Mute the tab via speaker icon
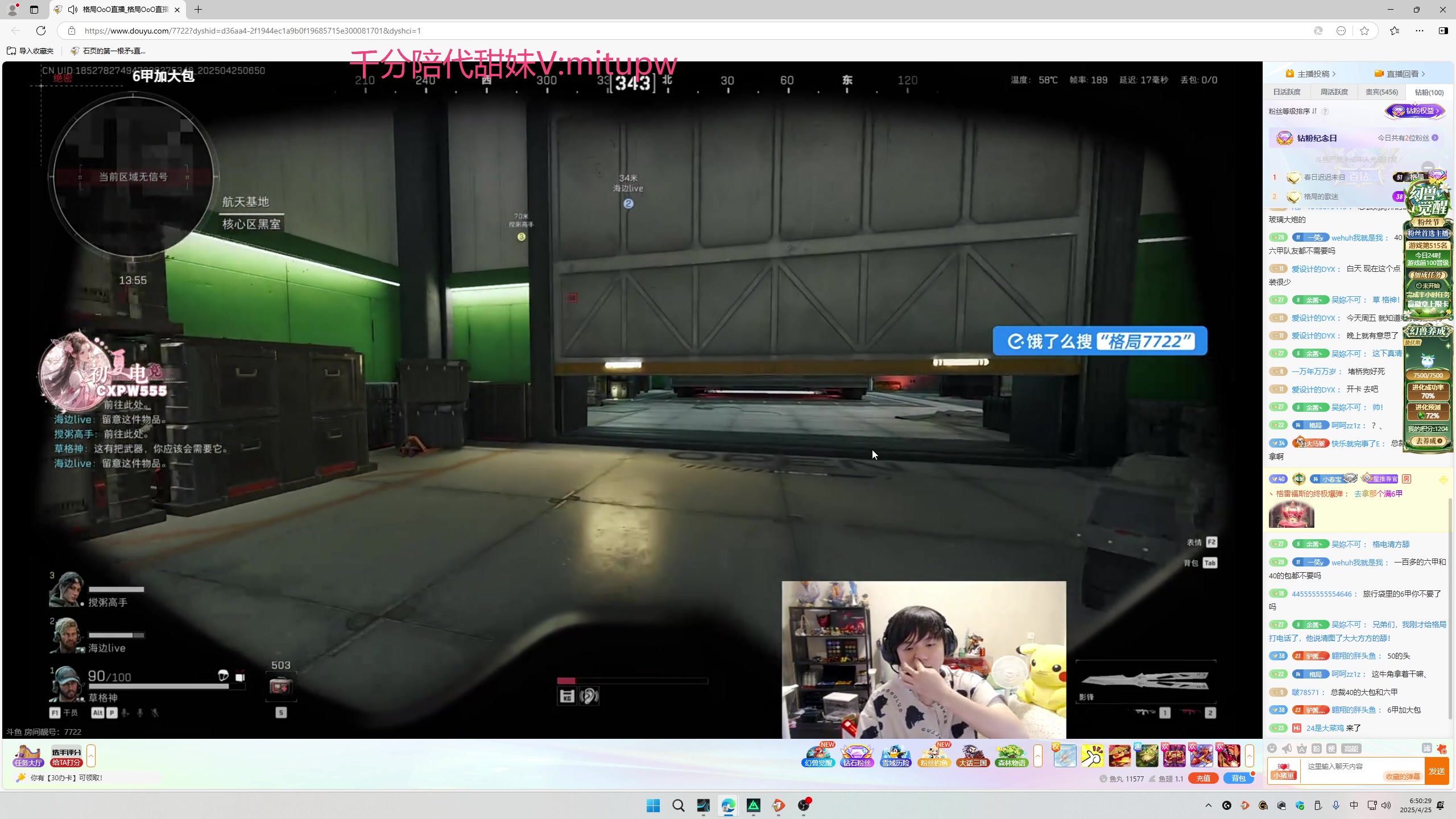This screenshot has width=1456, height=819. point(73,9)
